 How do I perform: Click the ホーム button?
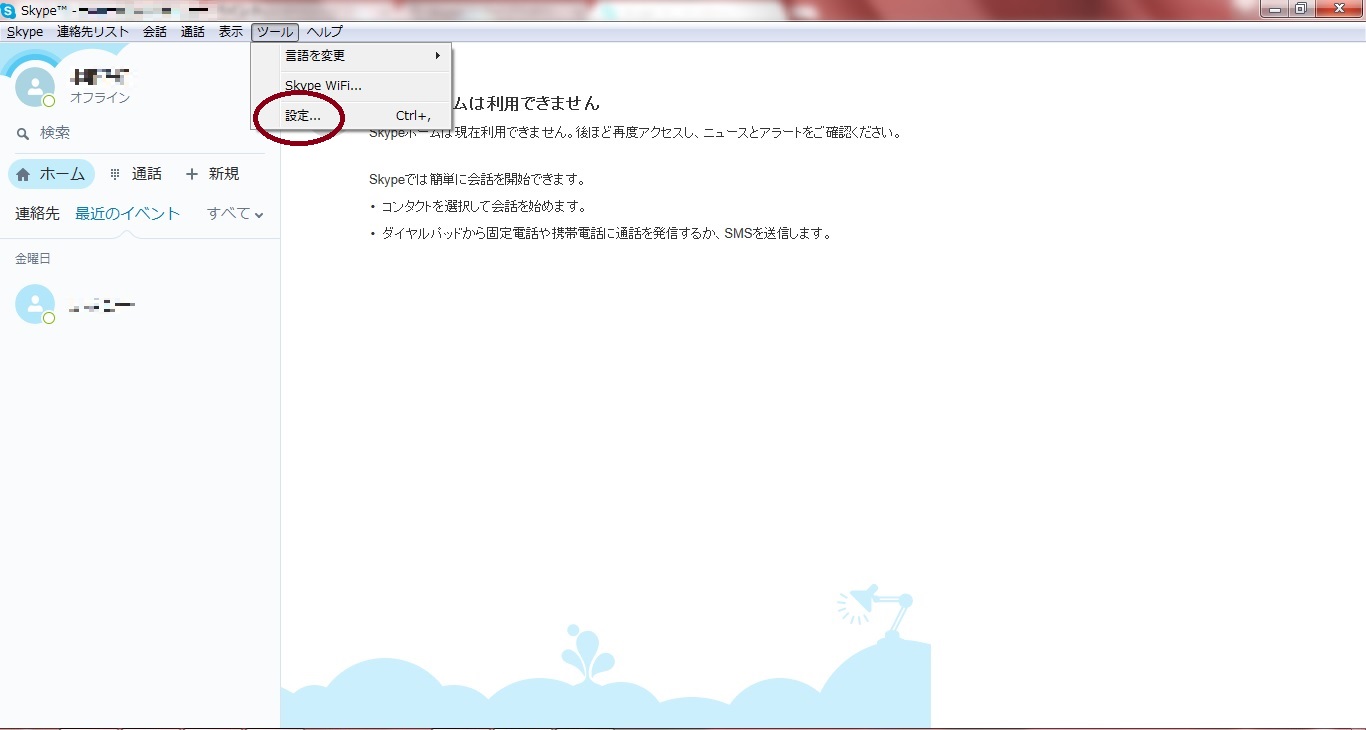pos(51,174)
